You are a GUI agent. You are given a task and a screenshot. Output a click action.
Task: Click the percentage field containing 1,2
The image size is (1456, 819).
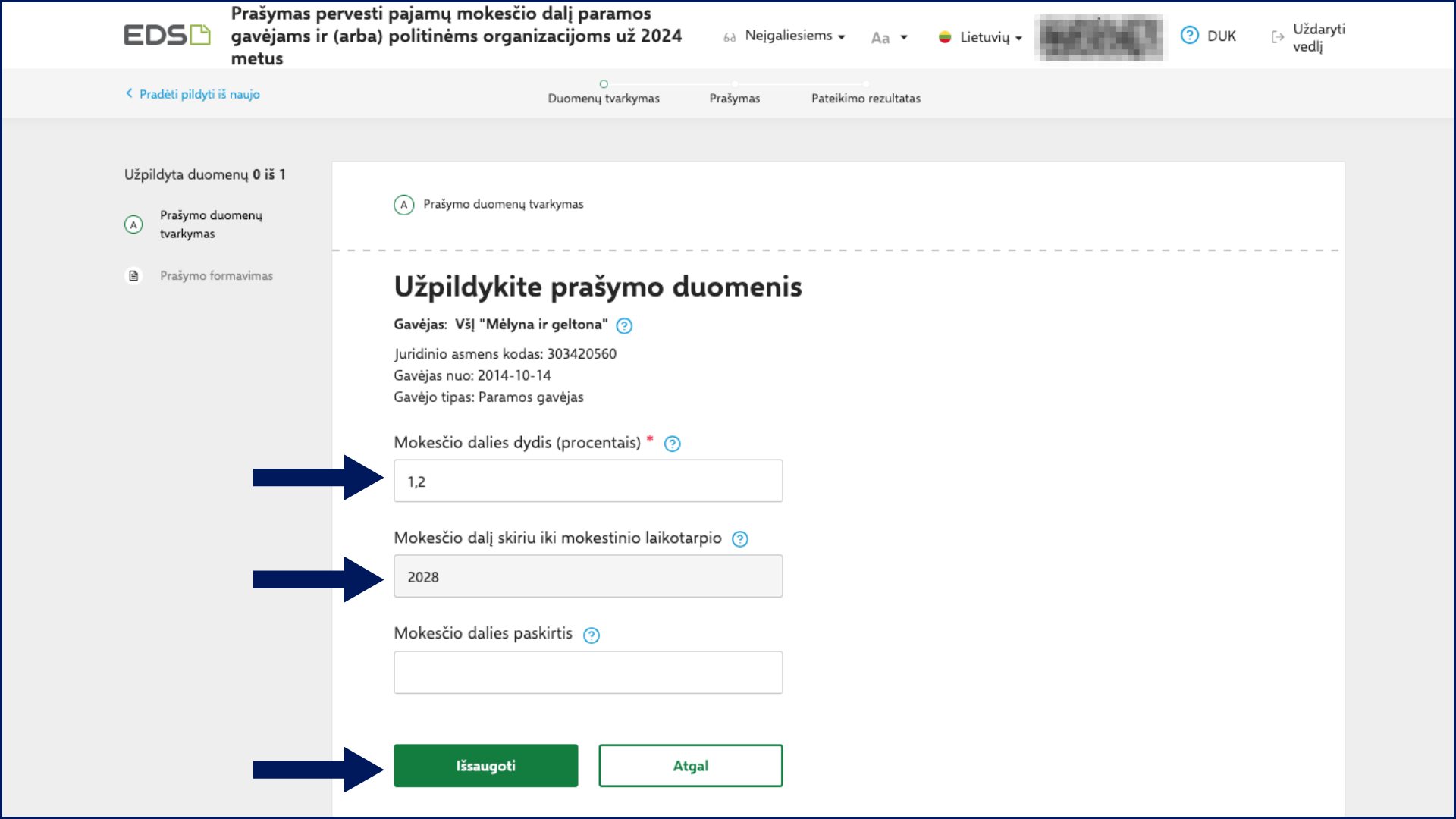tap(588, 481)
